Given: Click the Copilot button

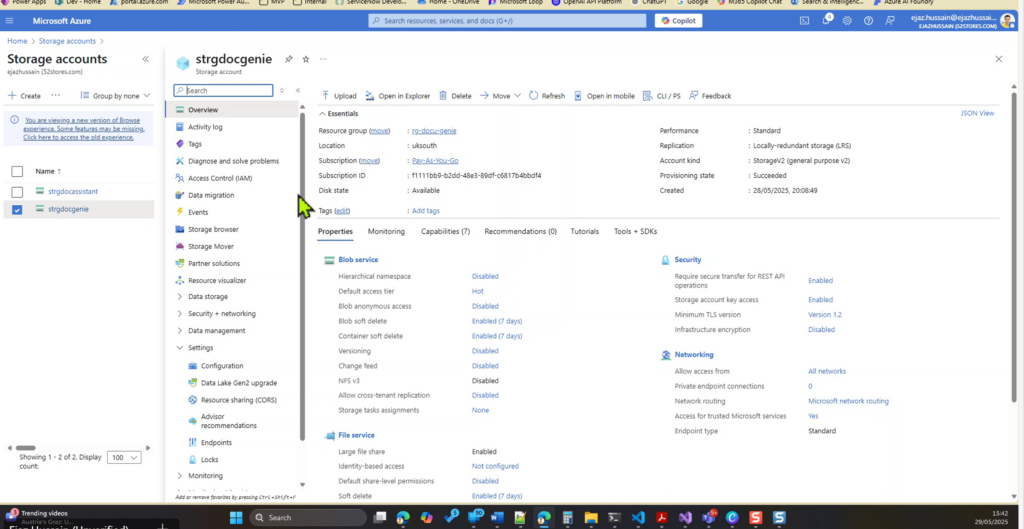Looking at the screenshot, I should click(x=678, y=21).
